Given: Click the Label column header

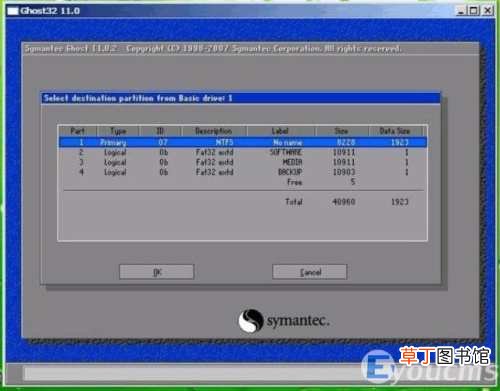Looking at the screenshot, I should point(281,131).
